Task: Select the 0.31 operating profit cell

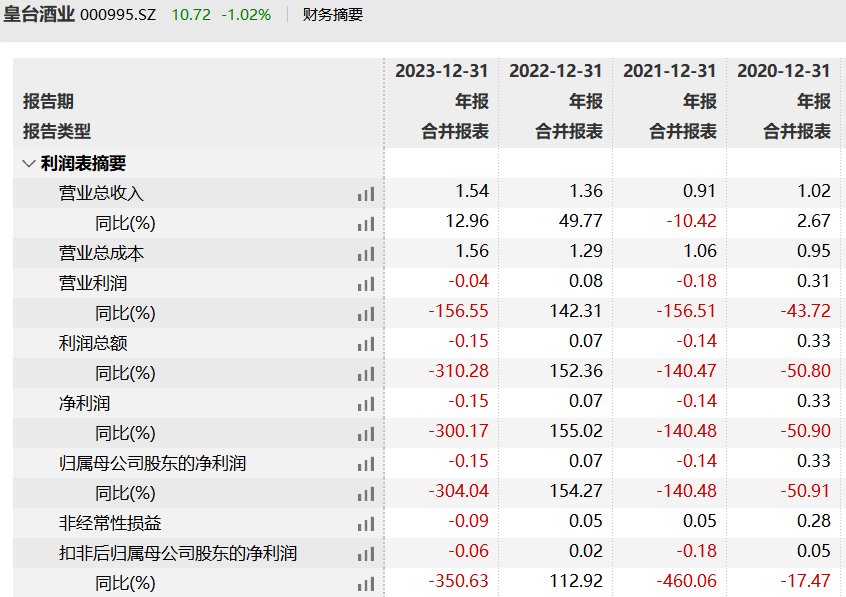Action: pyautogui.click(x=814, y=281)
